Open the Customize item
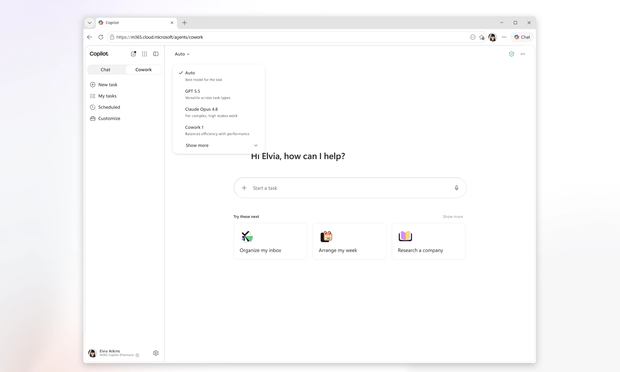 [x=105, y=119]
